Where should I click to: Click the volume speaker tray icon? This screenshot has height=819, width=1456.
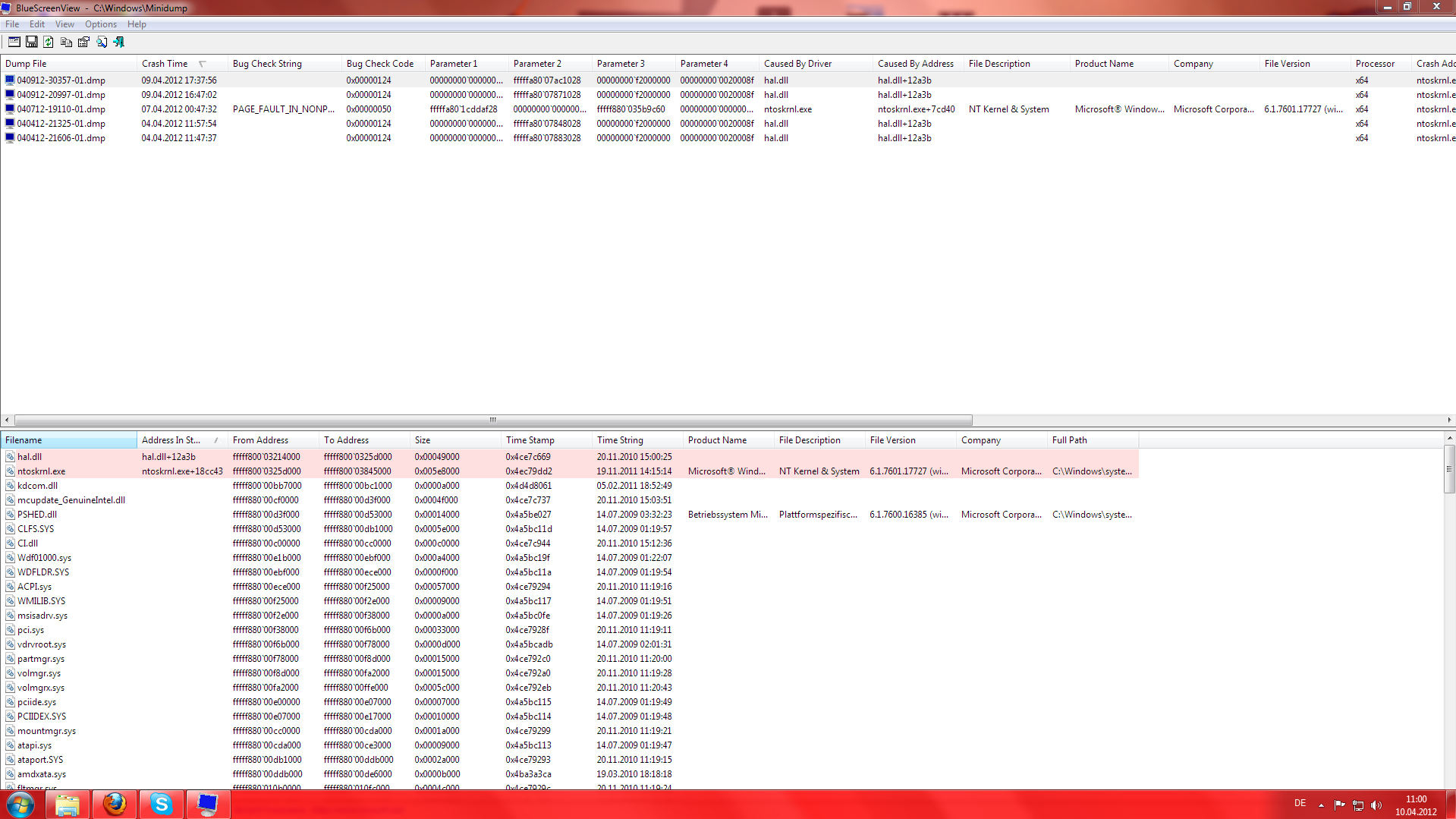coord(1376,805)
